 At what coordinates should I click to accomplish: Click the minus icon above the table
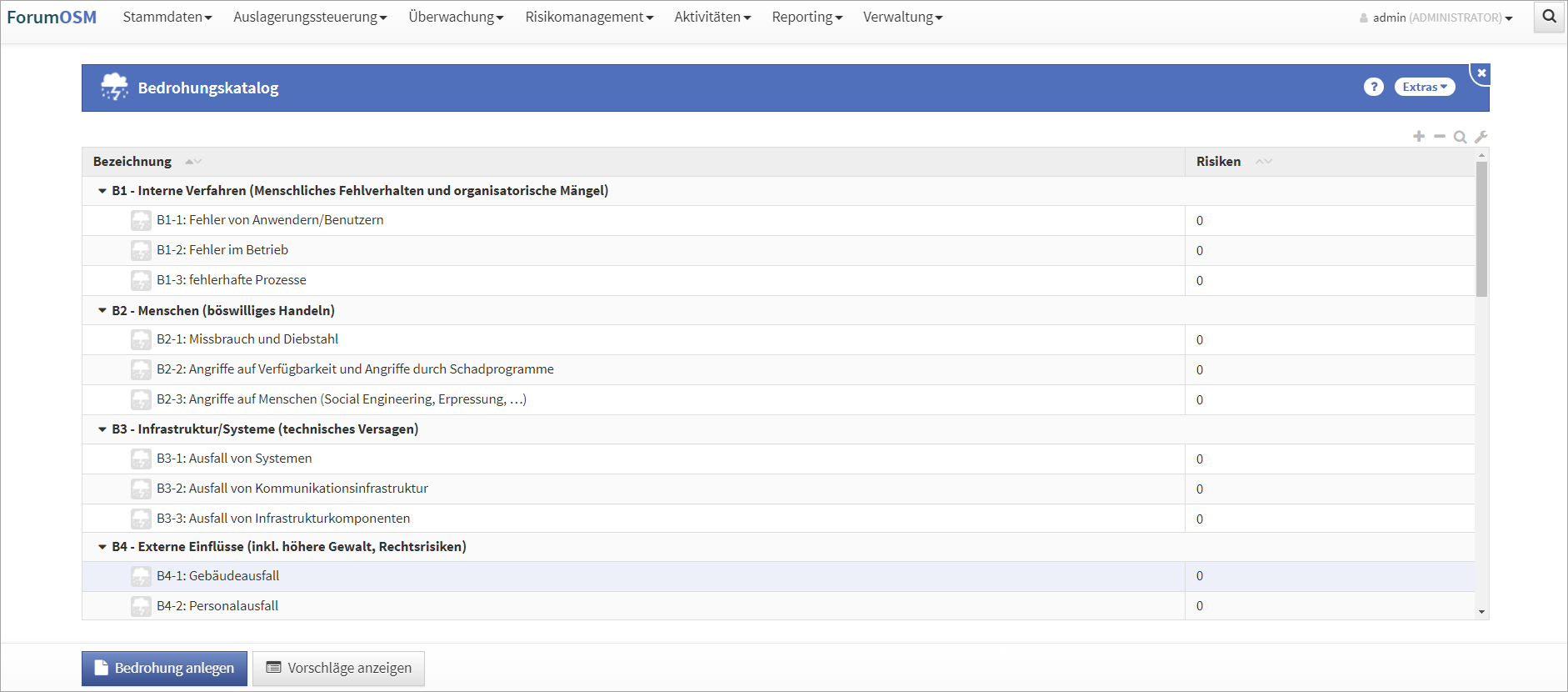coord(1440,136)
